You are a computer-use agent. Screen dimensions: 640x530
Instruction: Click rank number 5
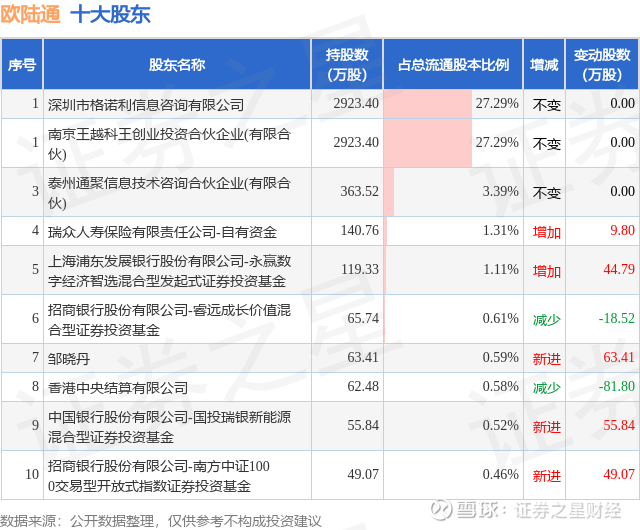(36, 269)
